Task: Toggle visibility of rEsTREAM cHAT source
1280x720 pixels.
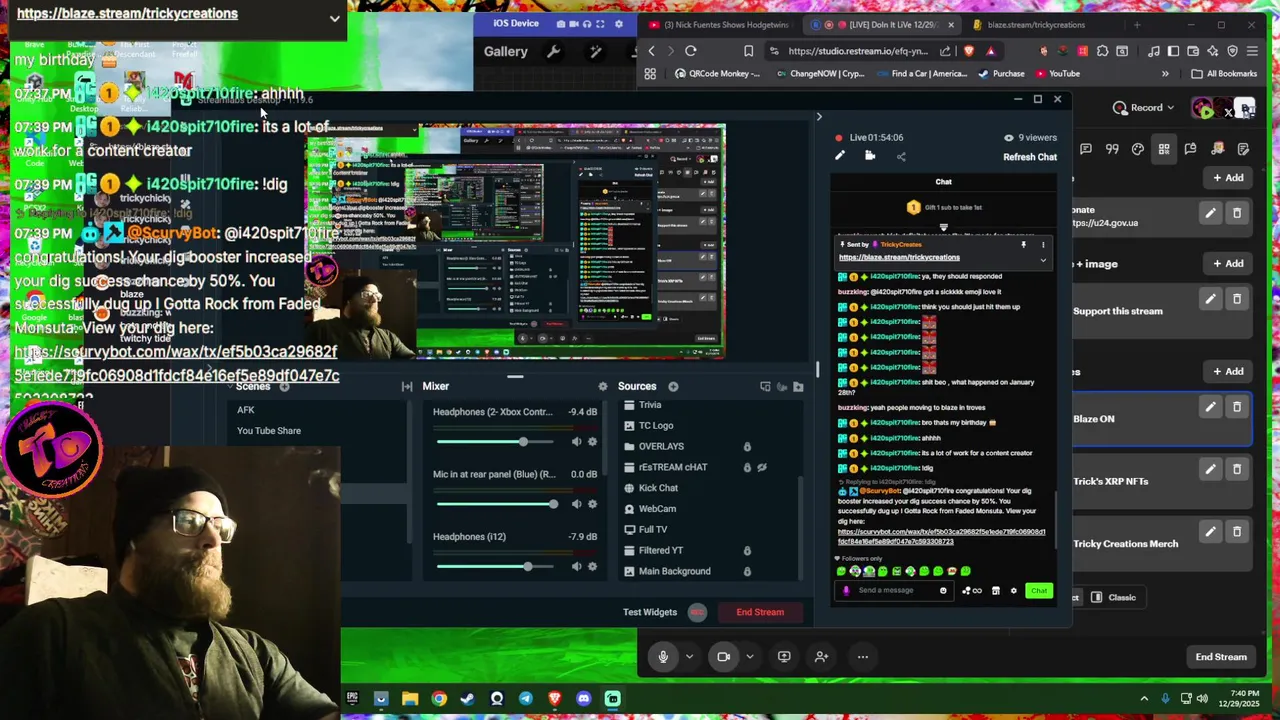Action: pyautogui.click(x=762, y=467)
